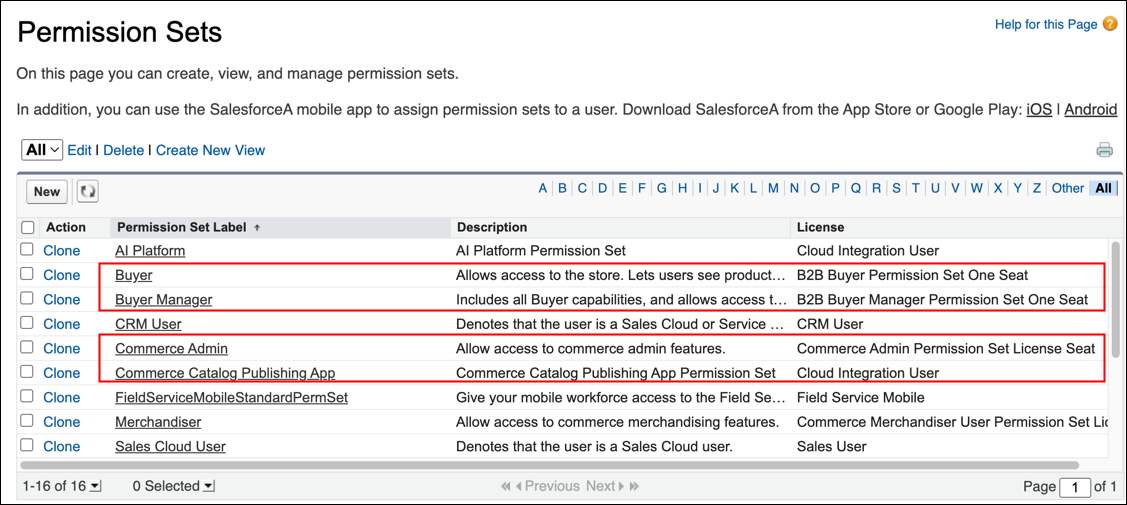This screenshot has width=1127, height=505.
Task: Open the iOS download link
Action: (1039, 110)
